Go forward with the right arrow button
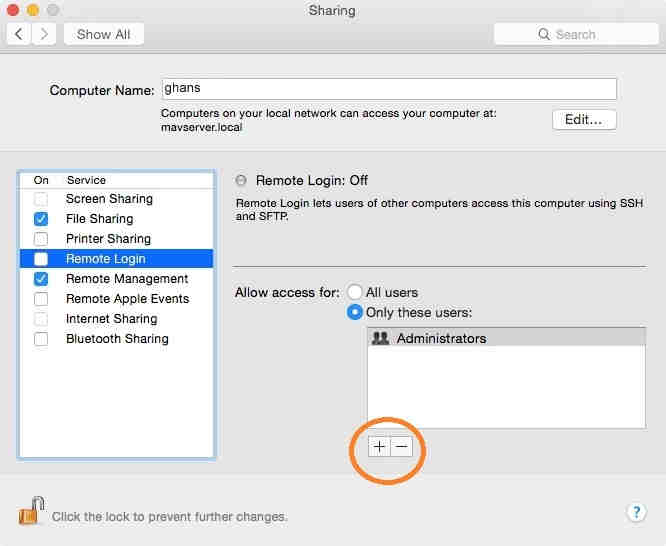This screenshot has height=546, width=666. [x=44, y=34]
